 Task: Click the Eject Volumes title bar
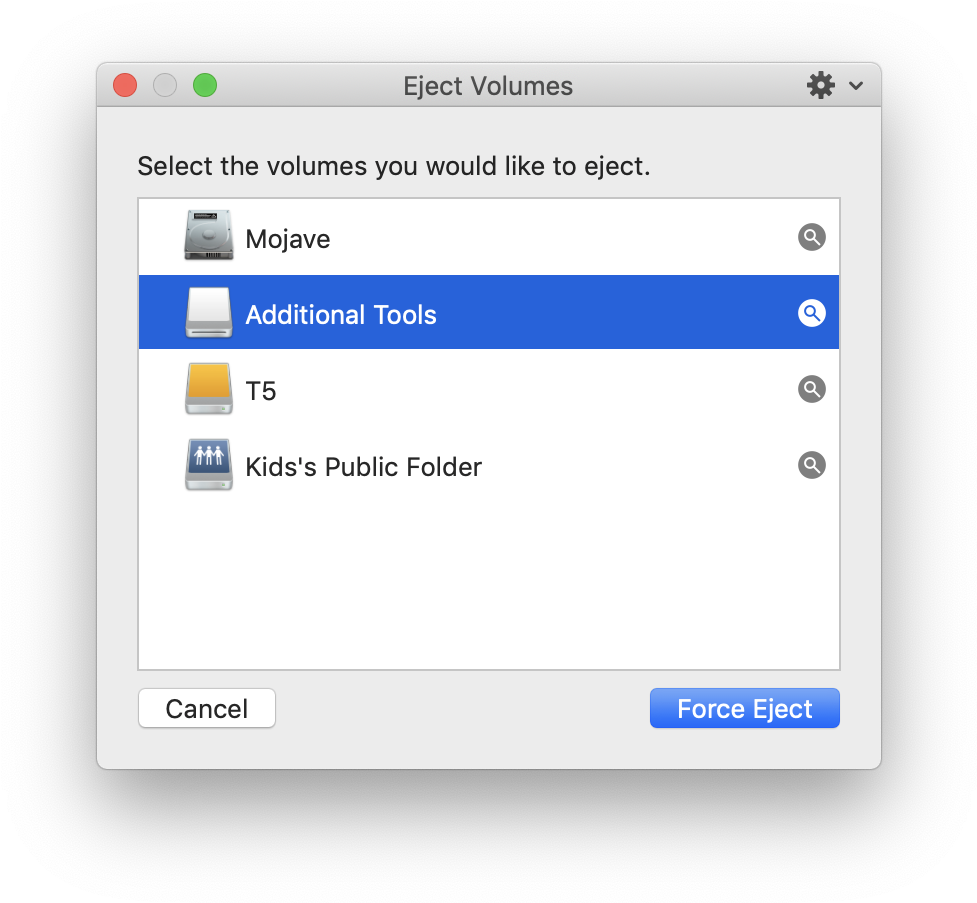(x=488, y=86)
